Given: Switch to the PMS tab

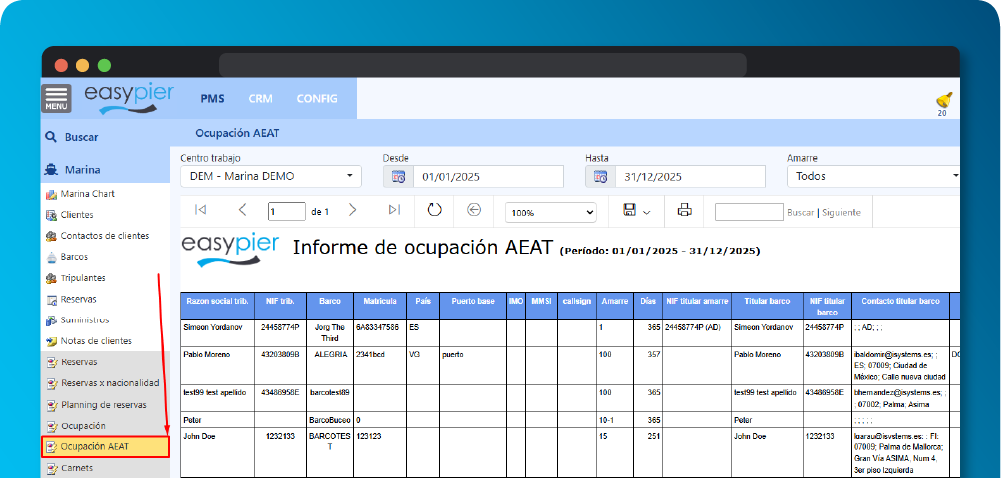Looking at the screenshot, I should pos(212,99).
